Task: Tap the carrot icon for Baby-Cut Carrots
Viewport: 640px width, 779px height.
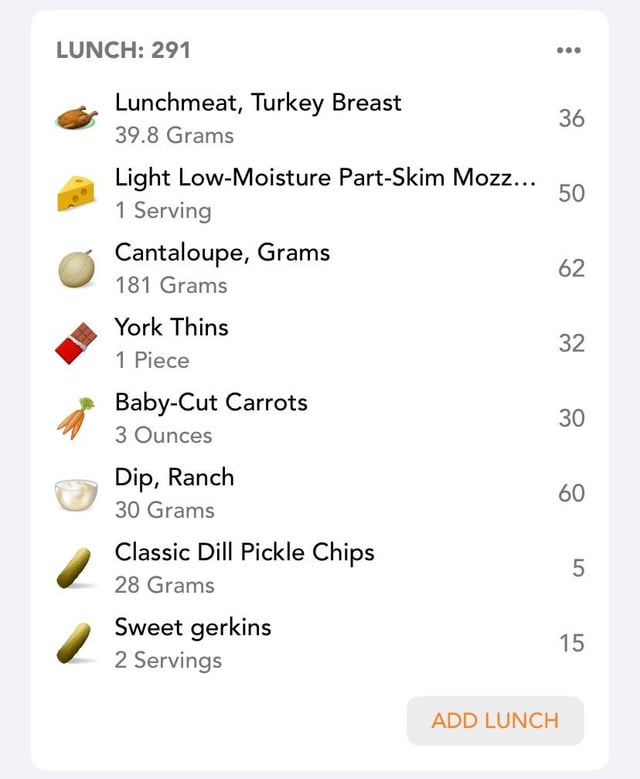Action: (76, 418)
